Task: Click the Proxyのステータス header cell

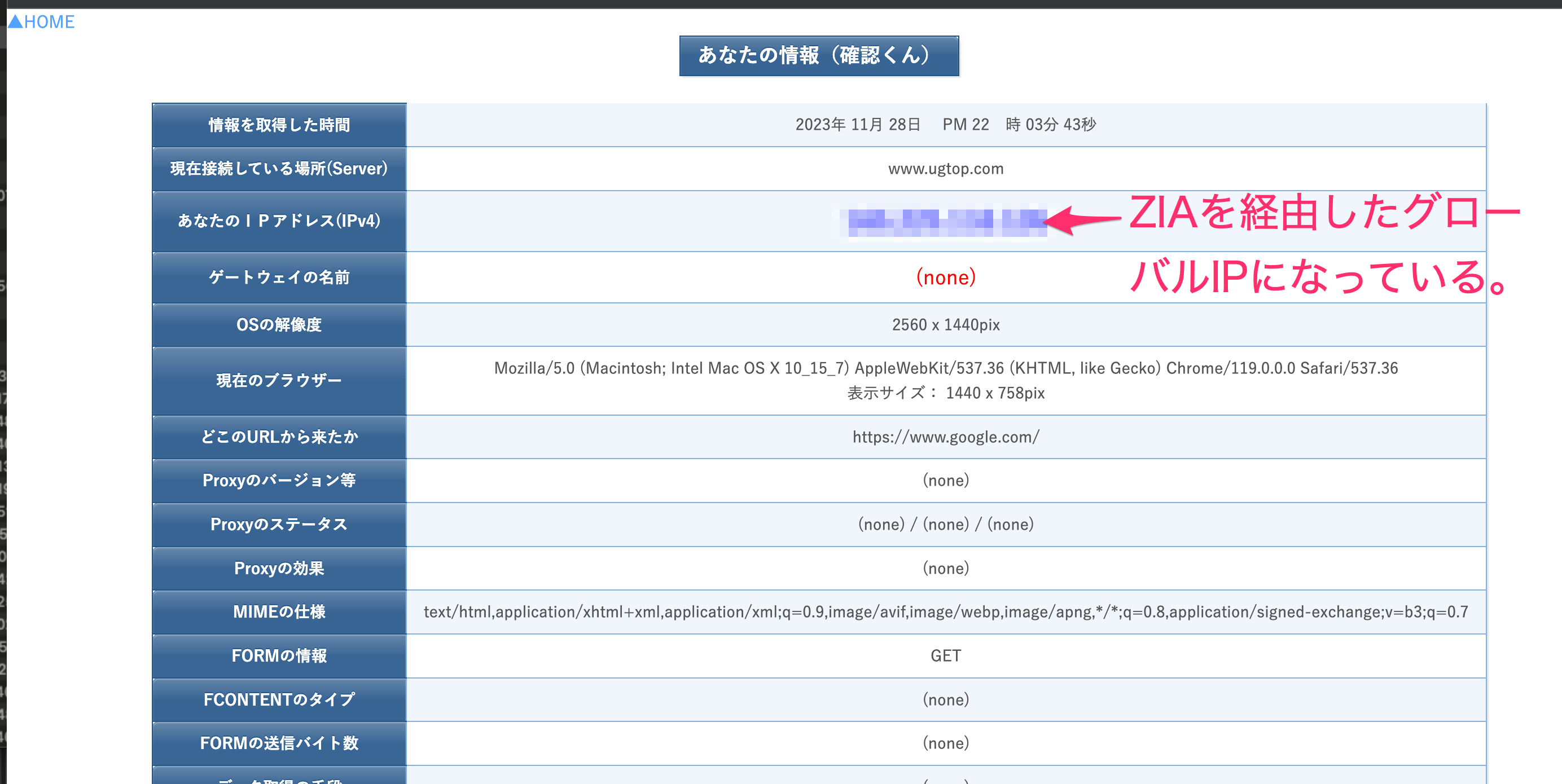Action: point(279,524)
